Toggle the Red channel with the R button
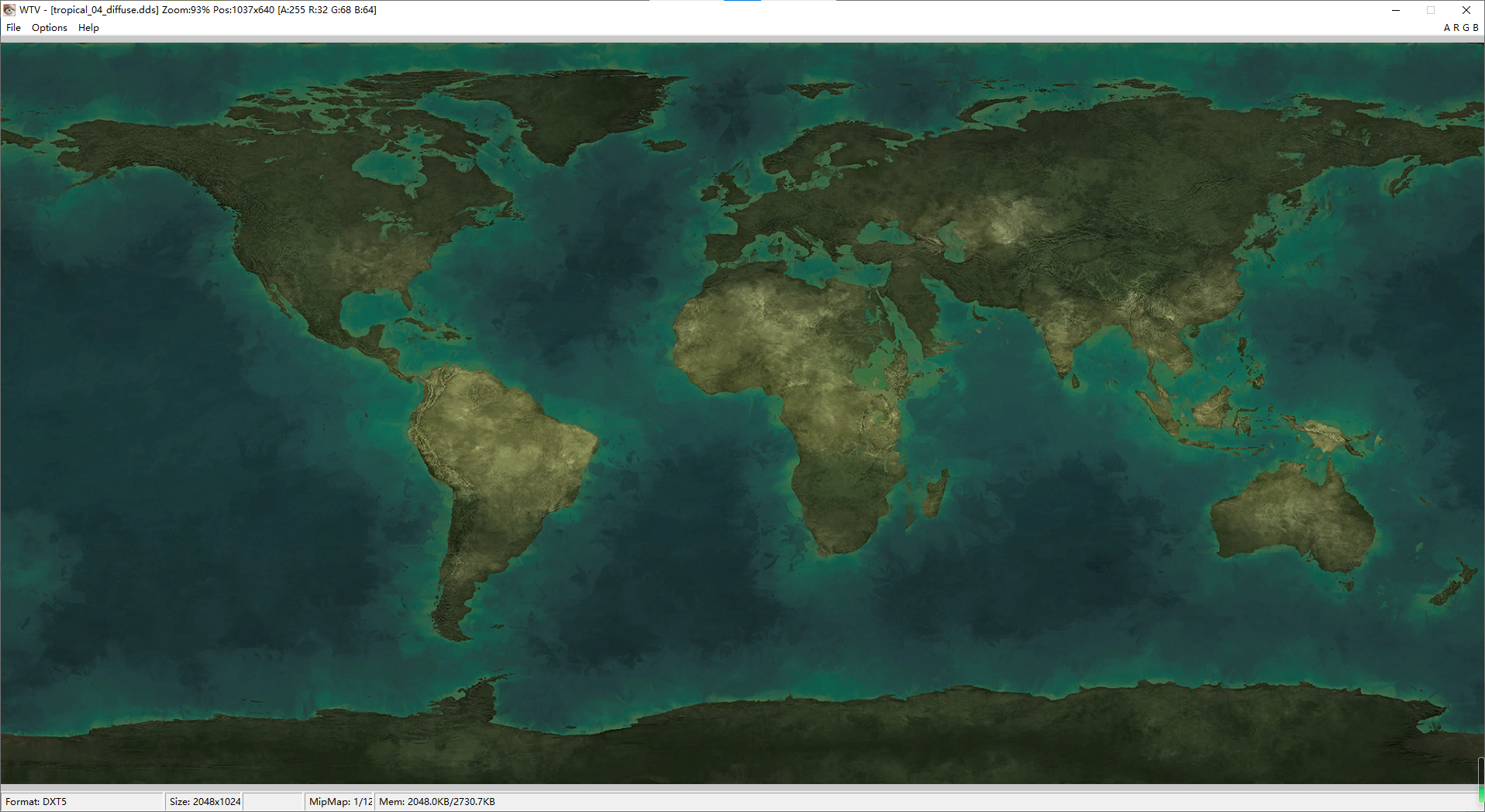This screenshot has height=812, width=1485. 1455,27
